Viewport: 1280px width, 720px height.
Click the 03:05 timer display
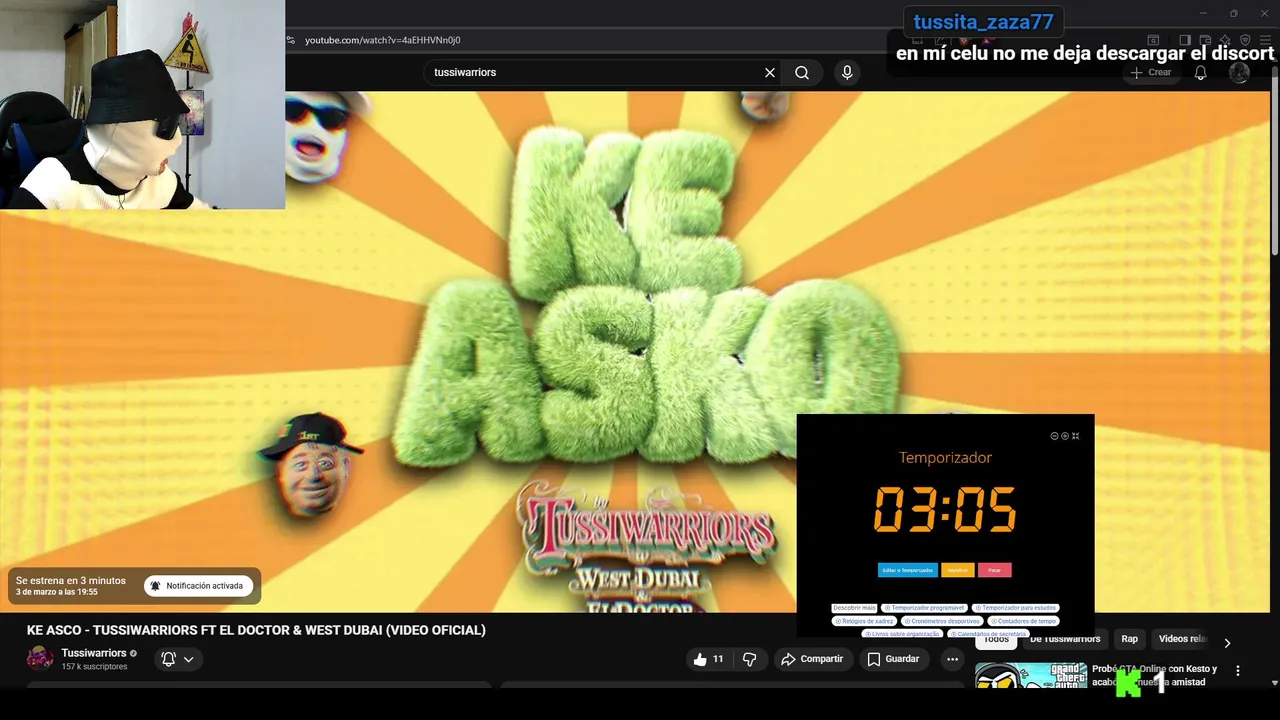point(945,509)
